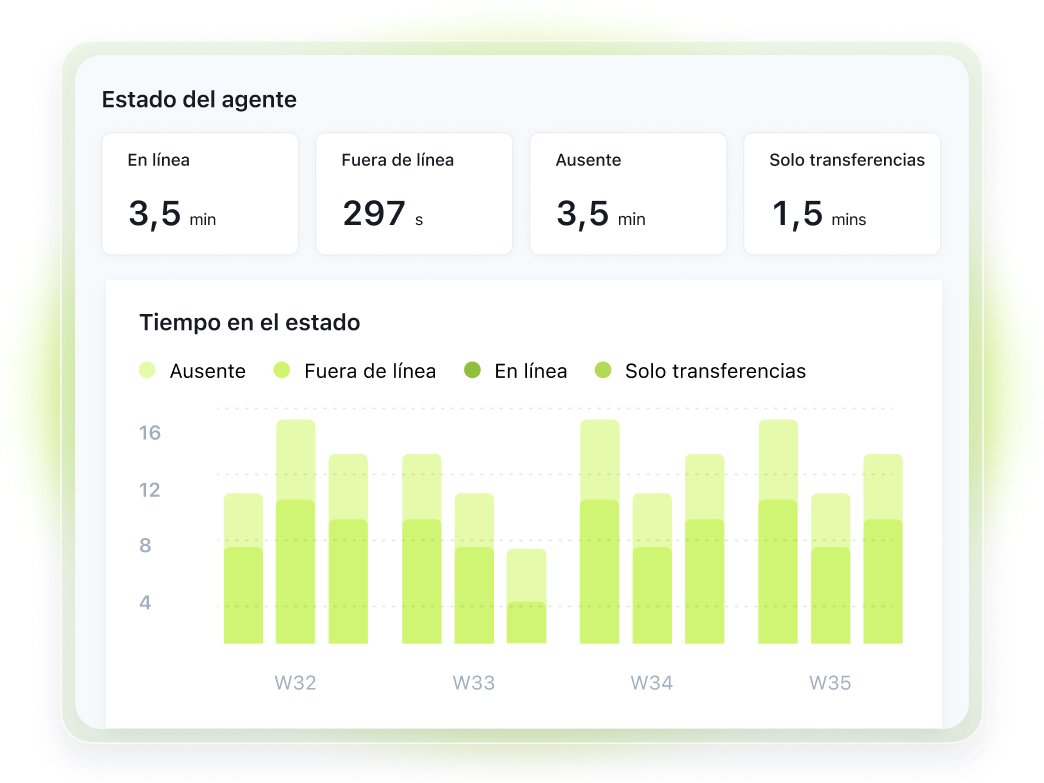Select the W35 axis label
Screen dimensions: 1044x783
pyautogui.click(x=830, y=683)
